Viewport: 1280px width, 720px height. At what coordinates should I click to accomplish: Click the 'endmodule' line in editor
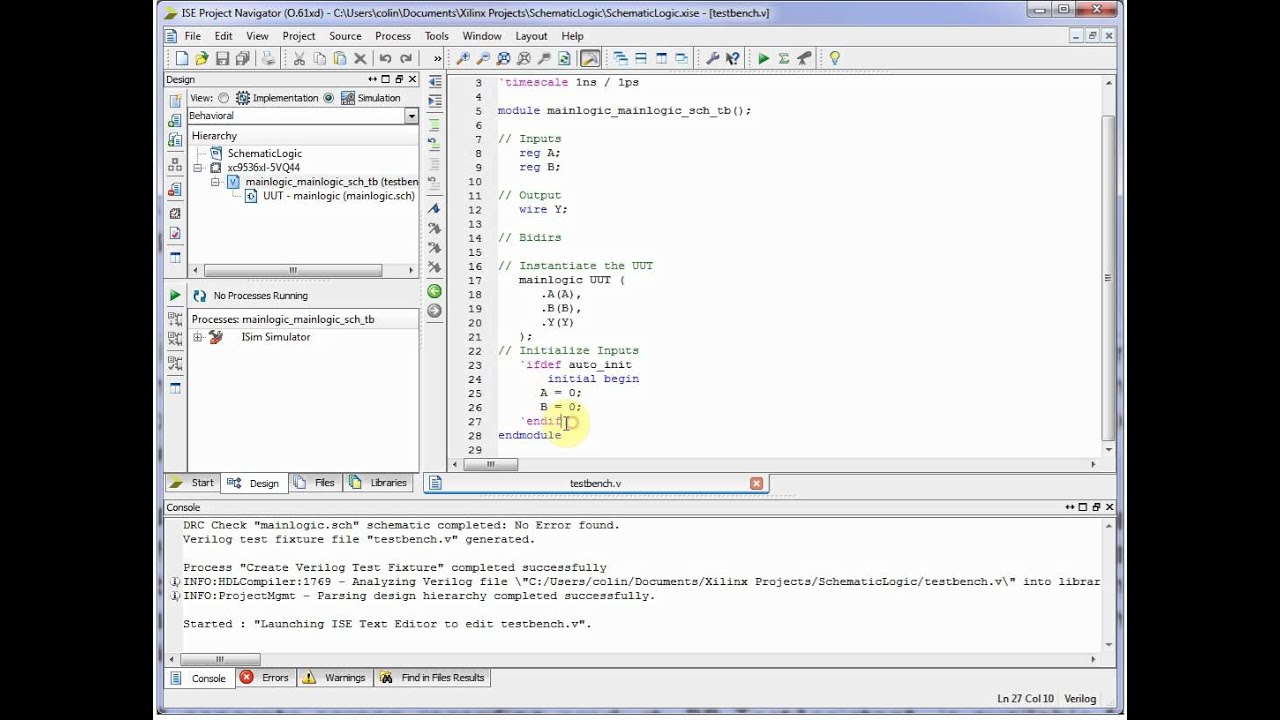tap(530, 435)
